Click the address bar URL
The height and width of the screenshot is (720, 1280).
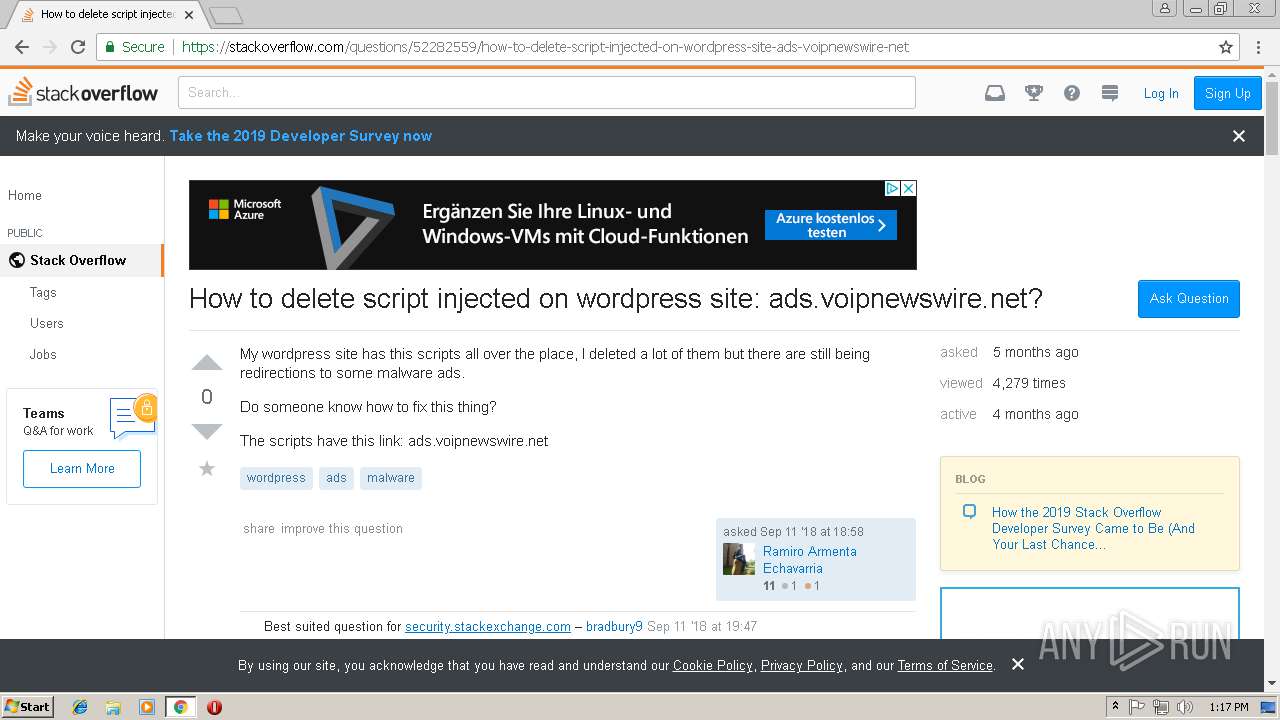click(545, 47)
